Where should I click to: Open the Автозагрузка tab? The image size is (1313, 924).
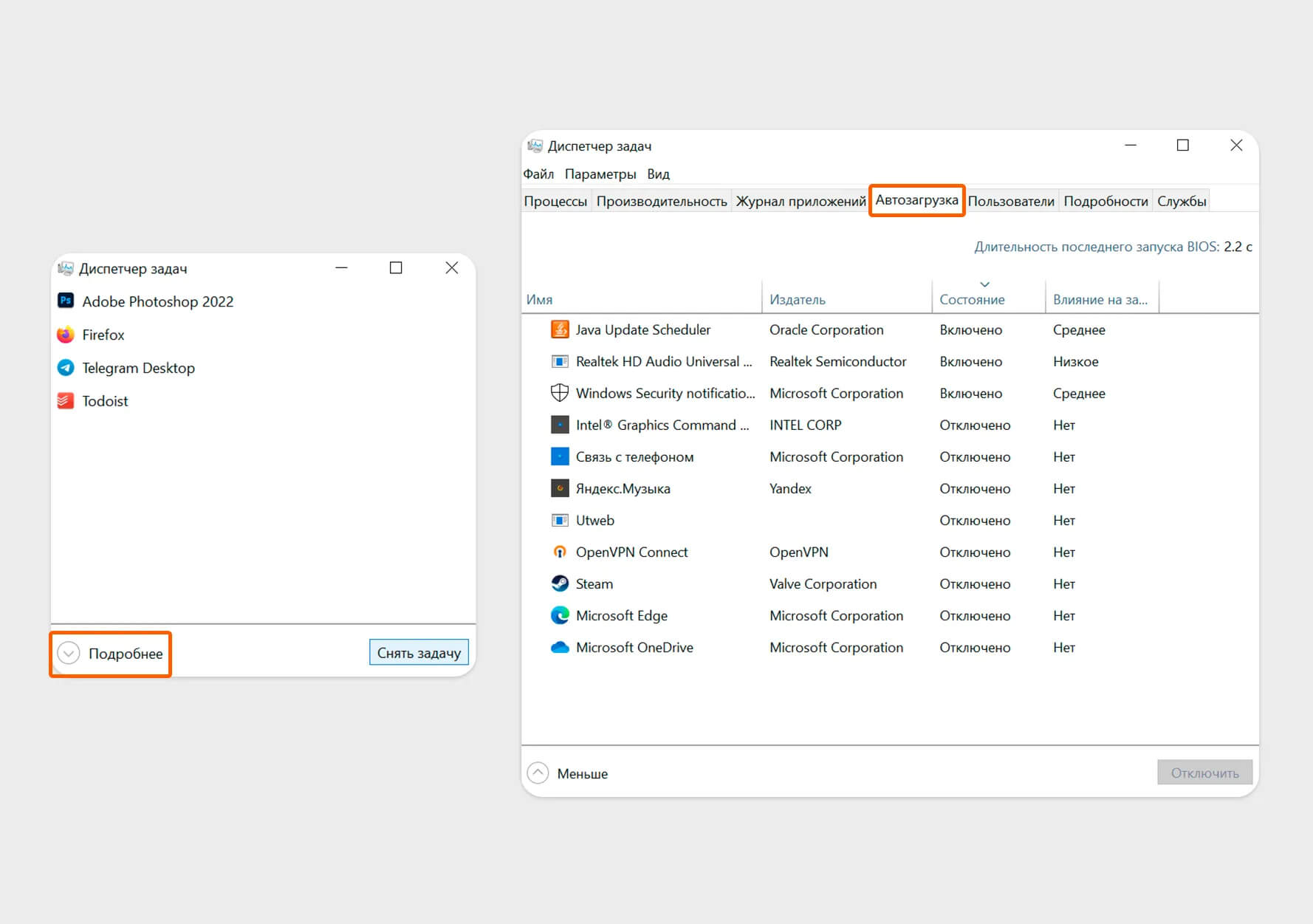point(916,200)
